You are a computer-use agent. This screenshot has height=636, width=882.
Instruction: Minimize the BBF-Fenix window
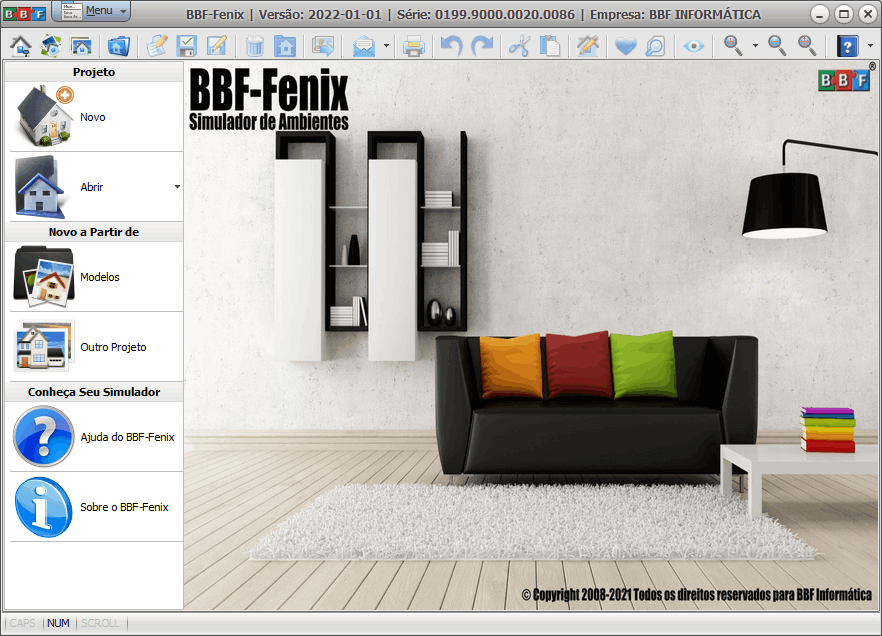coord(820,14)
